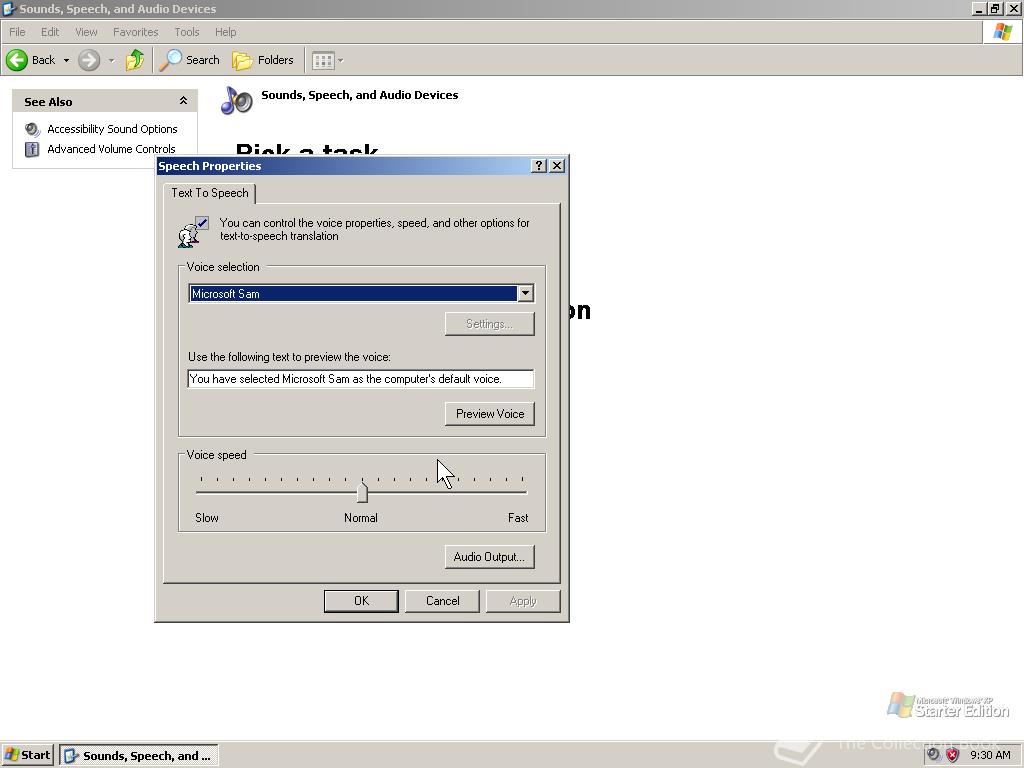The image size is (1024, 768).
Task: Close the Speech Properties dialog
Action: coord(557,166)
